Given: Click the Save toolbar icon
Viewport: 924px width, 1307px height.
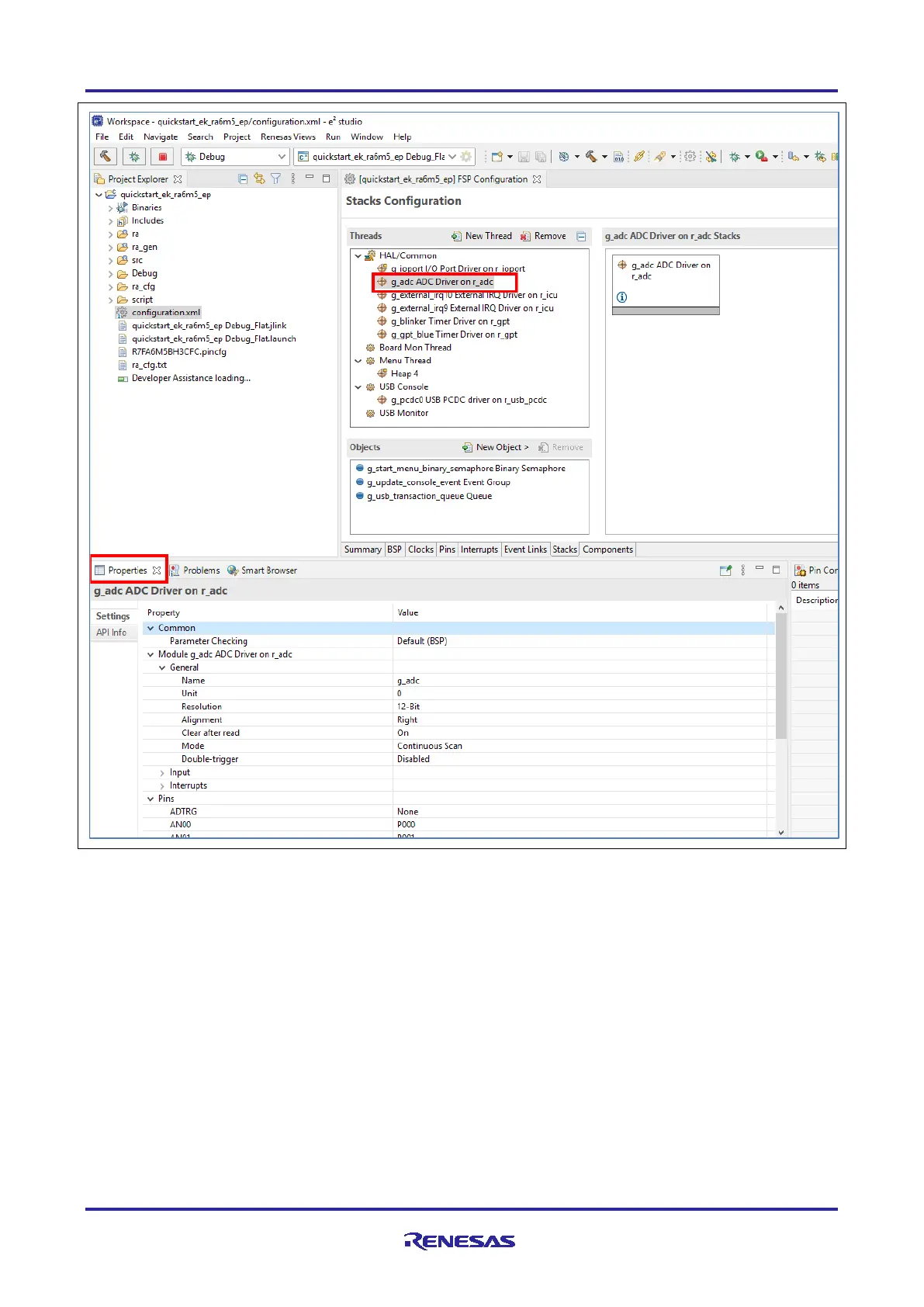Looking at the screenshot, I should (x=524, y=157).
